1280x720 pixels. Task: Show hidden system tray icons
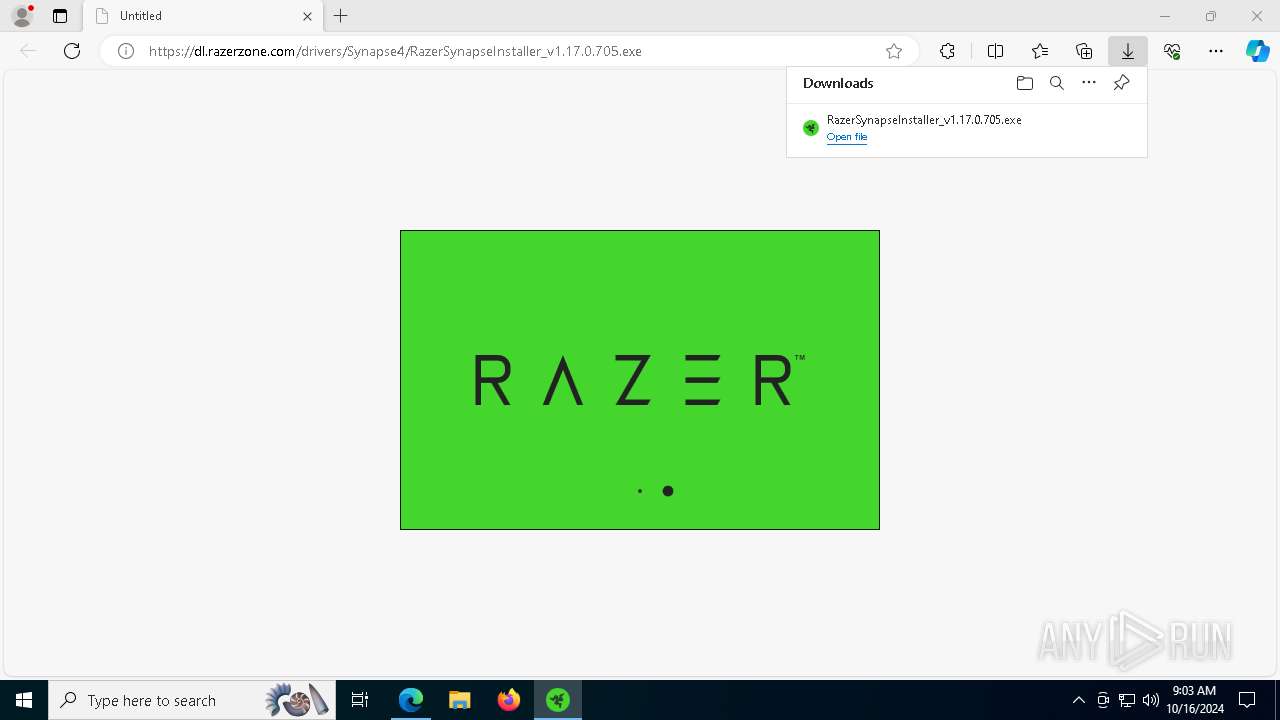pos(1079,700)
